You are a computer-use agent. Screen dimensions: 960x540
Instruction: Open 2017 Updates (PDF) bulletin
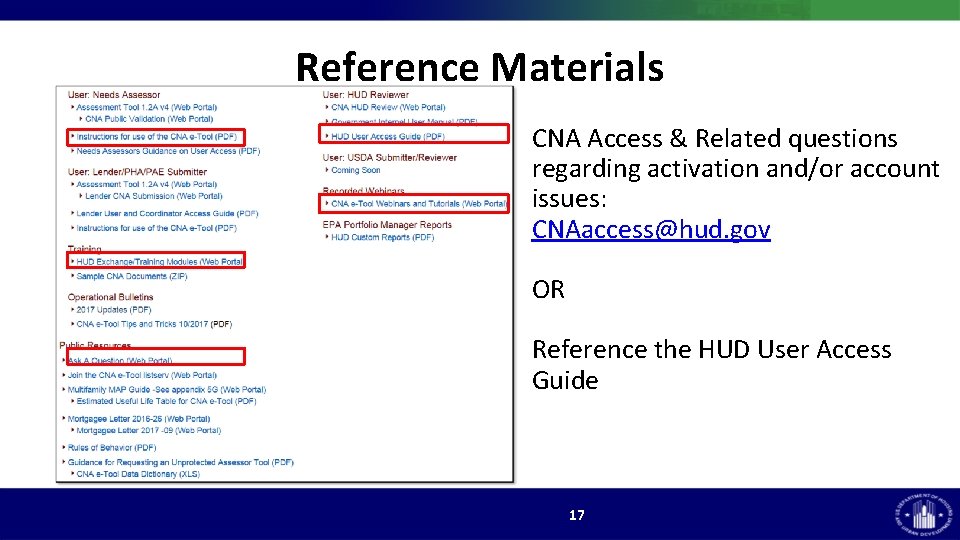113,310
